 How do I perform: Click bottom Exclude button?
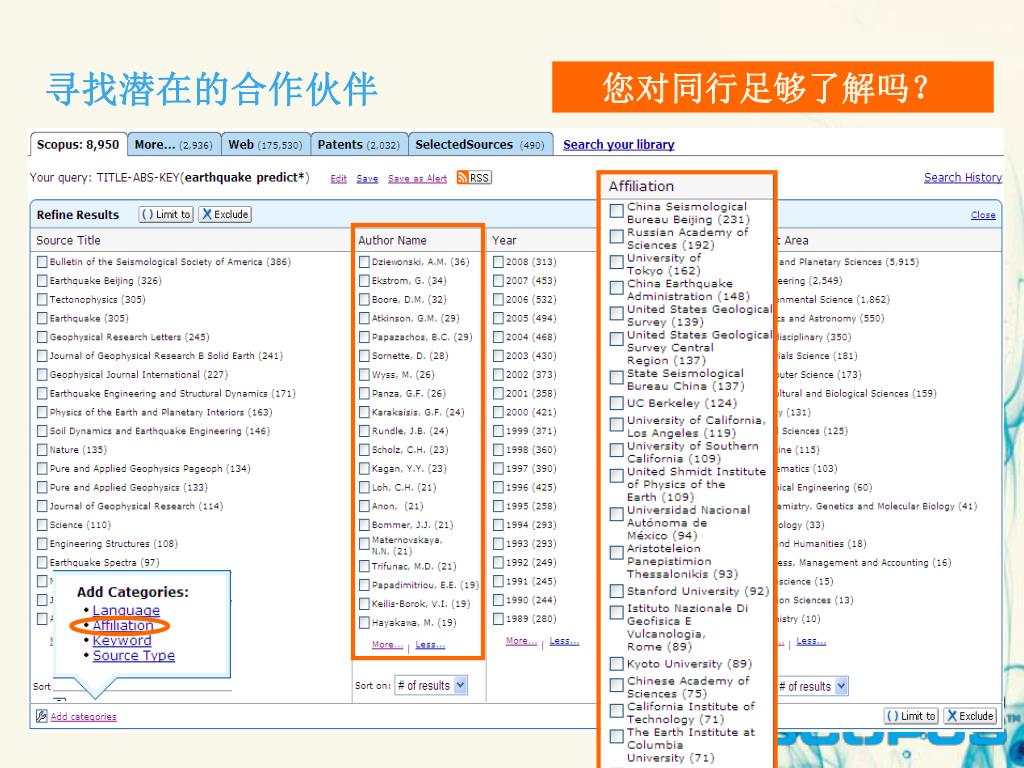[970, 716]
